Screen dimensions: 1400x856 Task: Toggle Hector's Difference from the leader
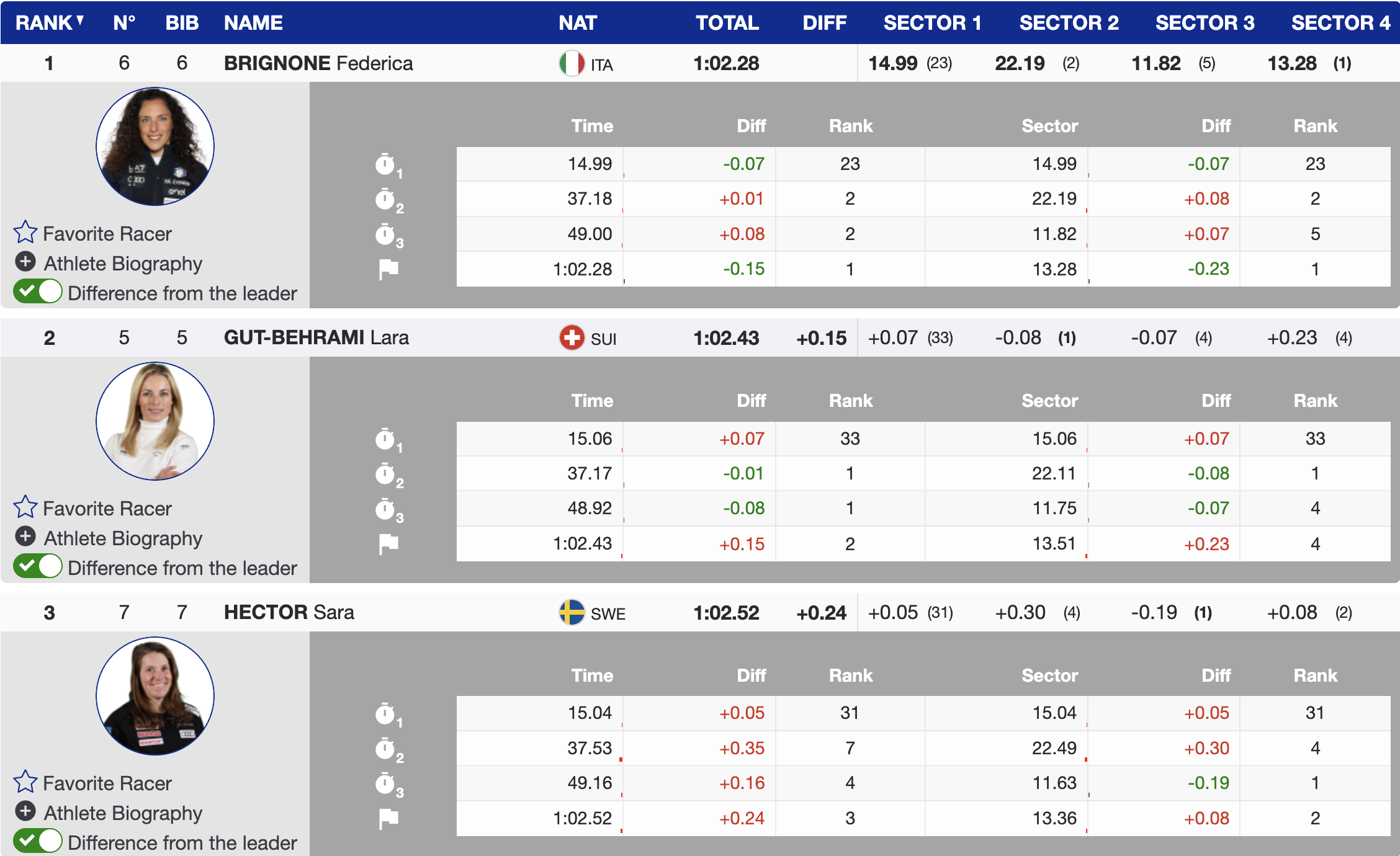38,841
